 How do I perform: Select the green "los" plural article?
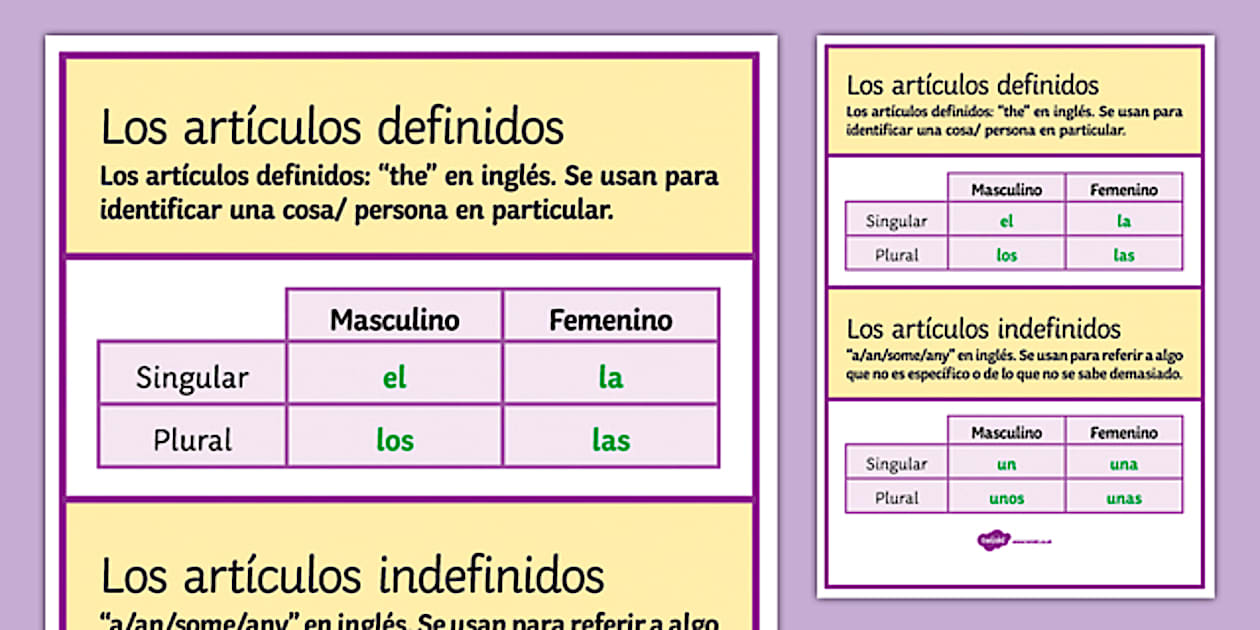tap(394, 438)
